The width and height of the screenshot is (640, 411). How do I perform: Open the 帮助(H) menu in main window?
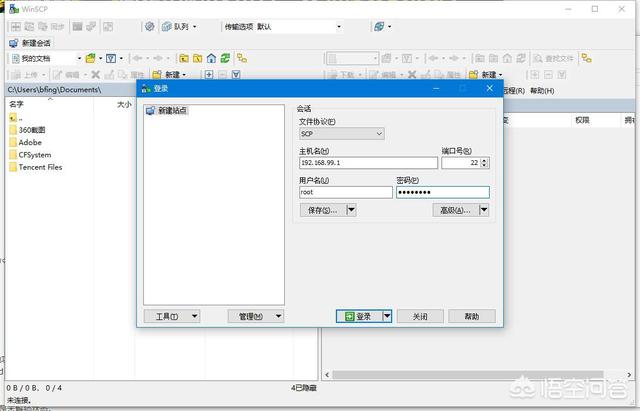click(x=542, y=91)
